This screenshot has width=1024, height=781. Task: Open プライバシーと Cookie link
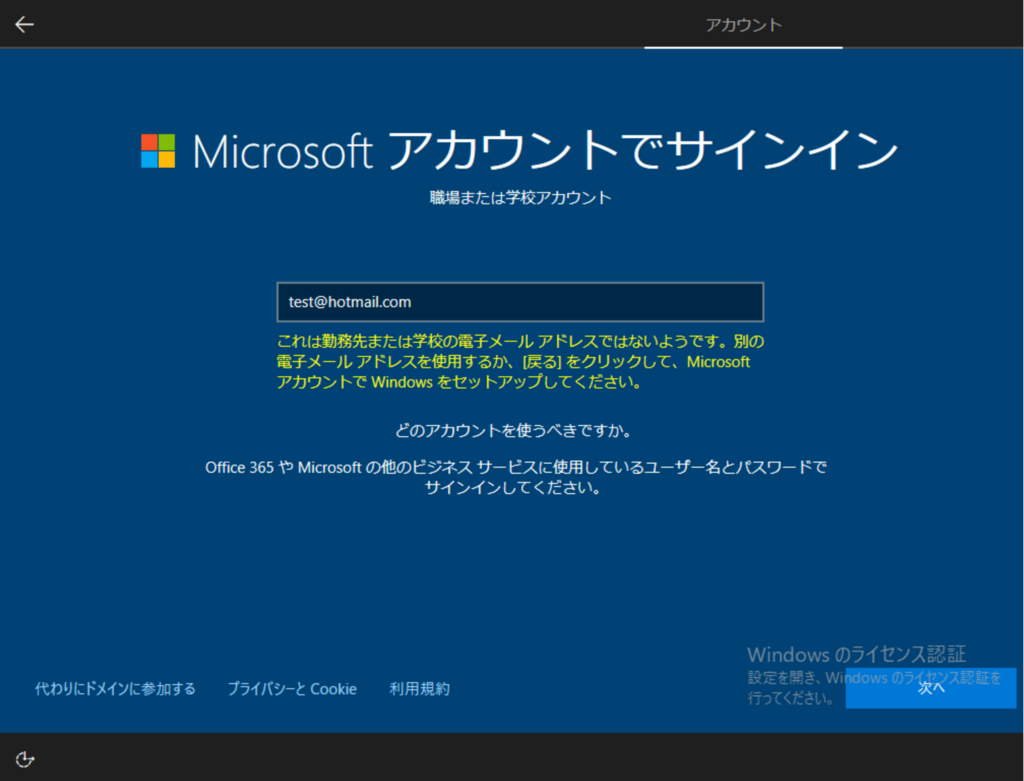(x=292, y=689)
